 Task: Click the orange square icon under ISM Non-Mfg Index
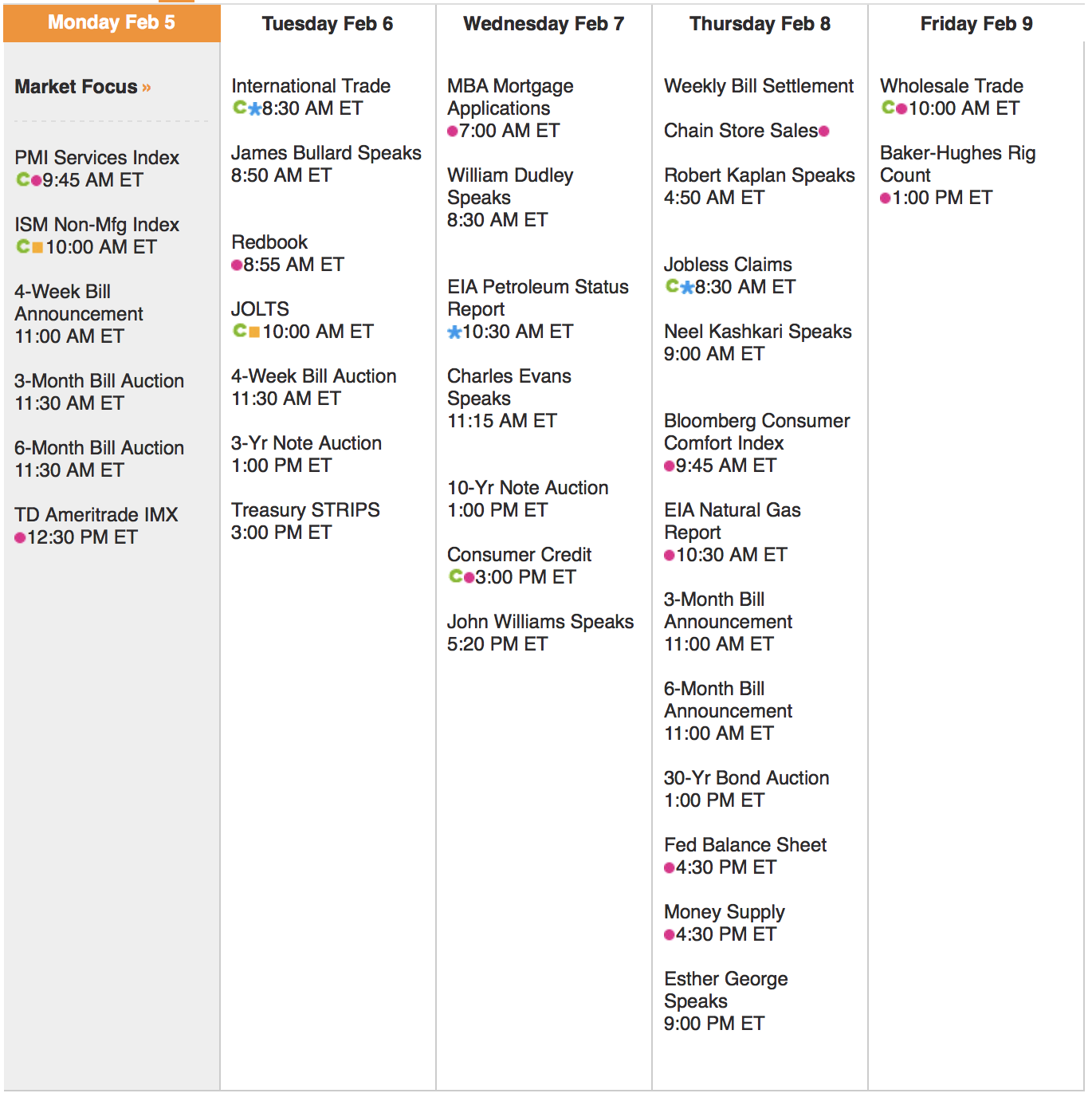tap(37, 247)
